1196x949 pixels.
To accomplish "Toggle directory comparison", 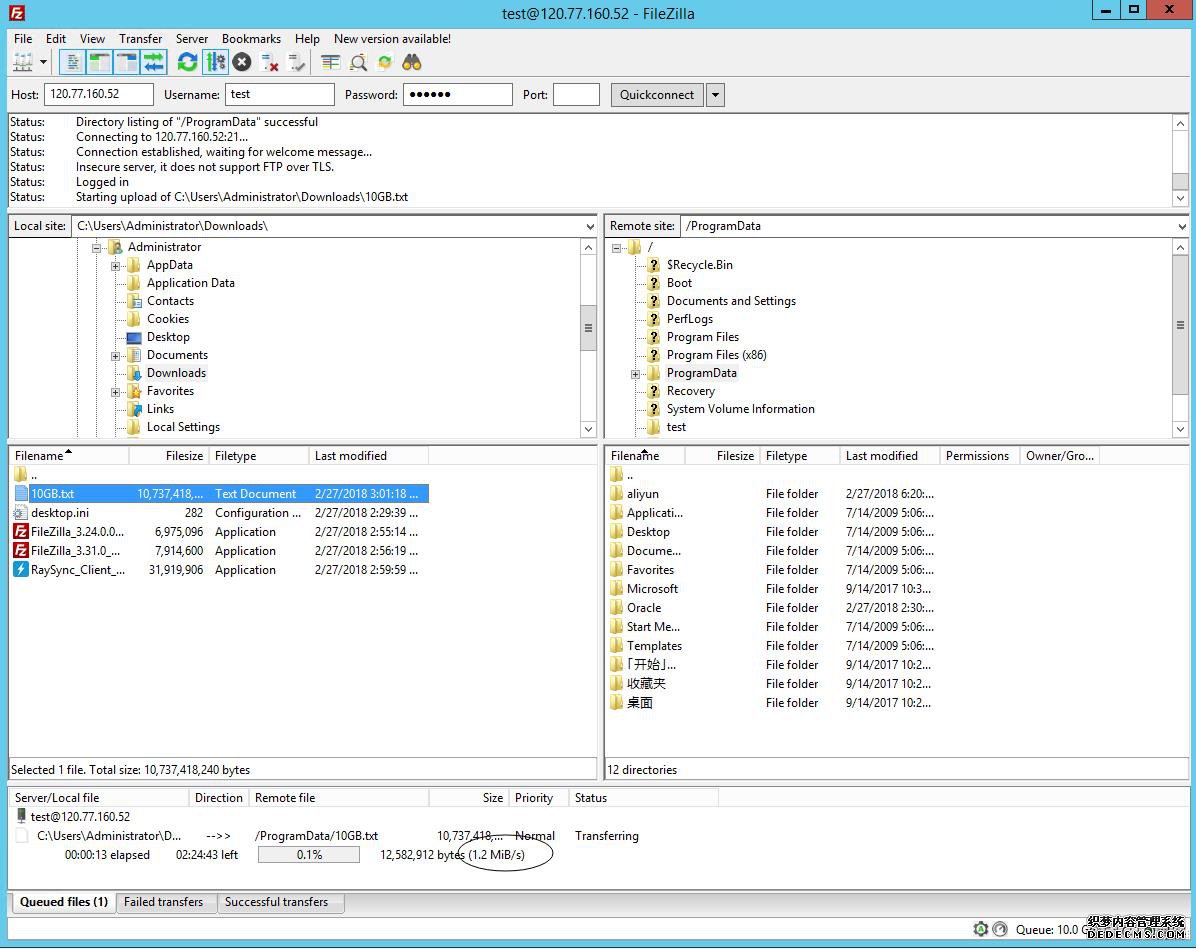I will (358, 63).
